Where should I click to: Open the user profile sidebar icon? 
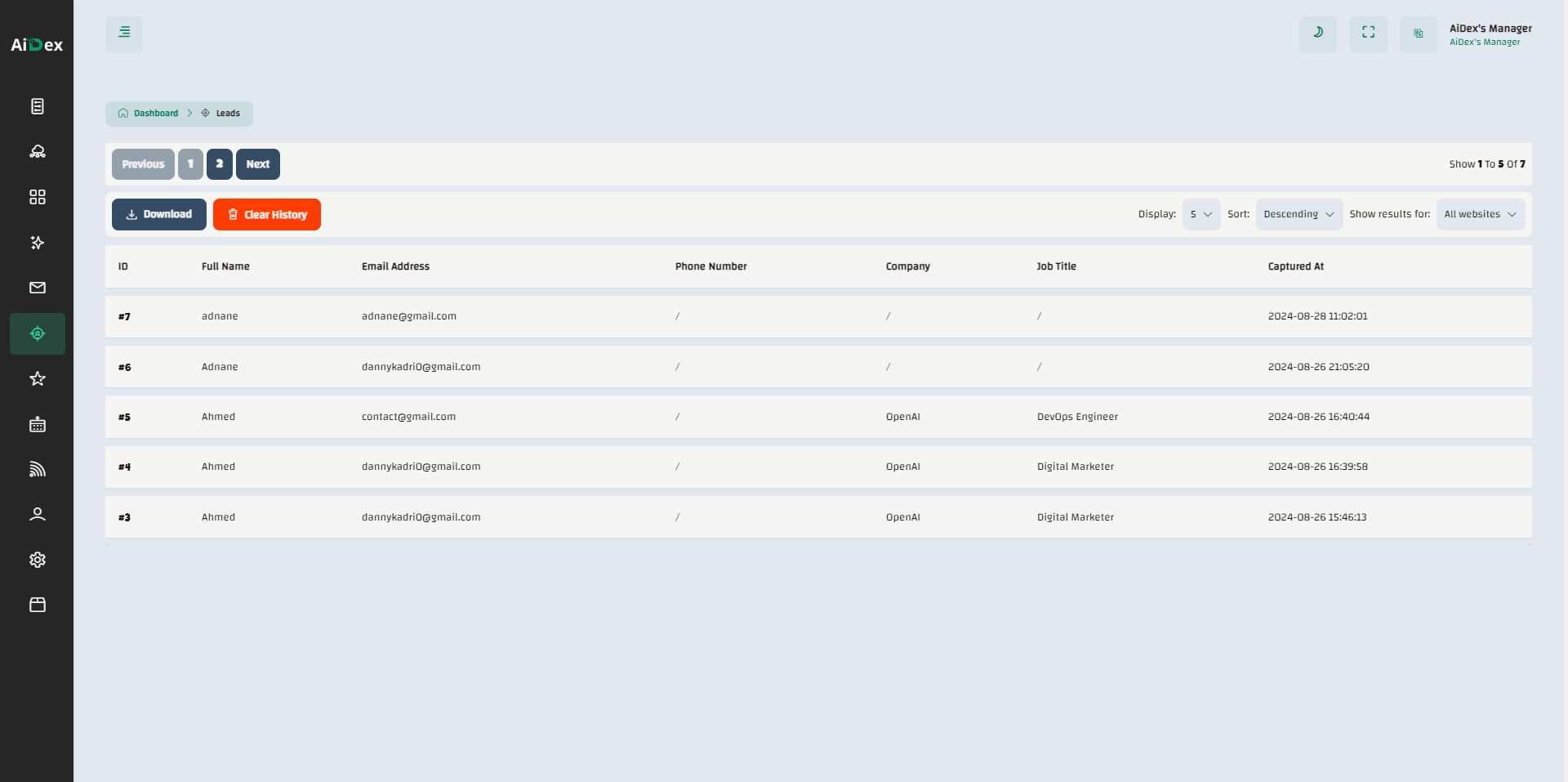point(38,514)
